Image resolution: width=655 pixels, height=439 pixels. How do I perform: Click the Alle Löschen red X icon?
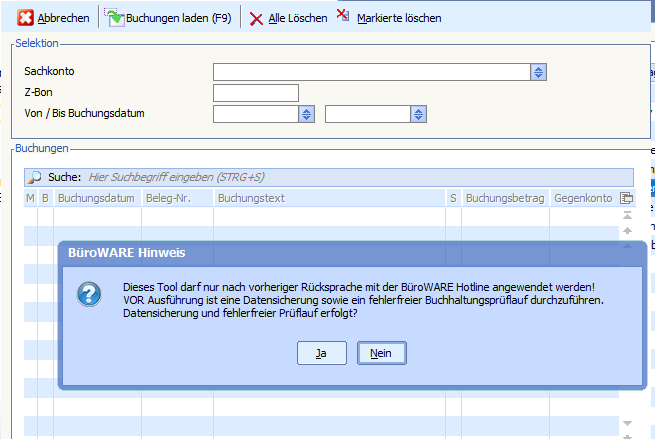(257, 18)
